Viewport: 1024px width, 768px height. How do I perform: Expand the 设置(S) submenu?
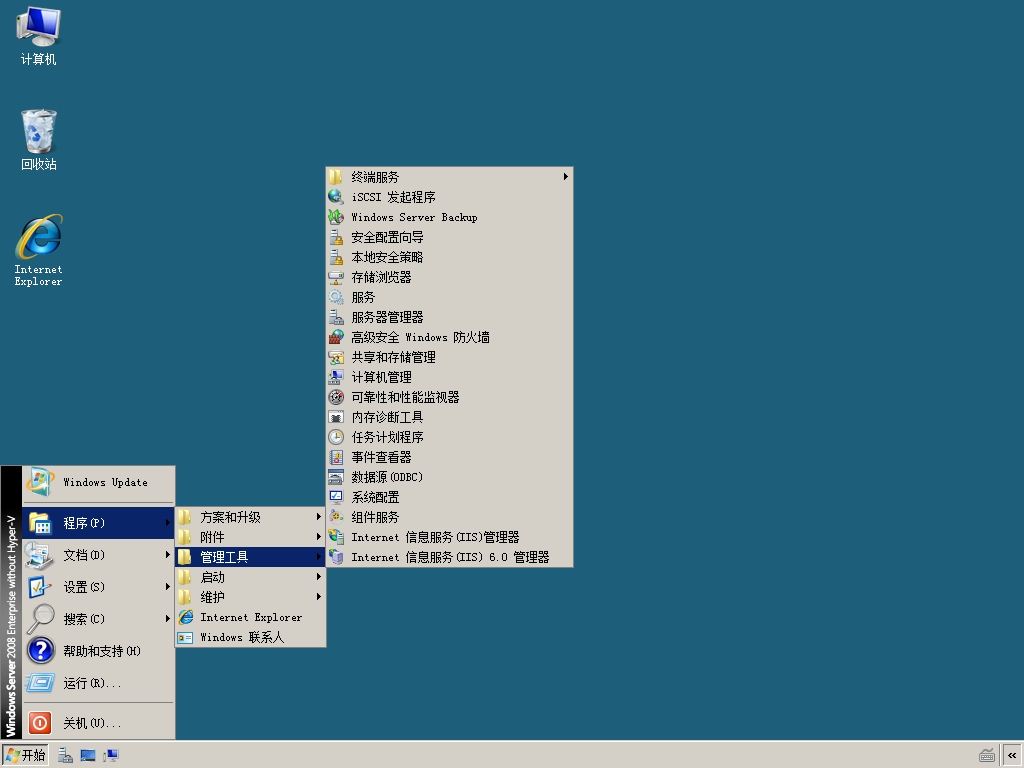pyautogui.click(x=99, y=587)
